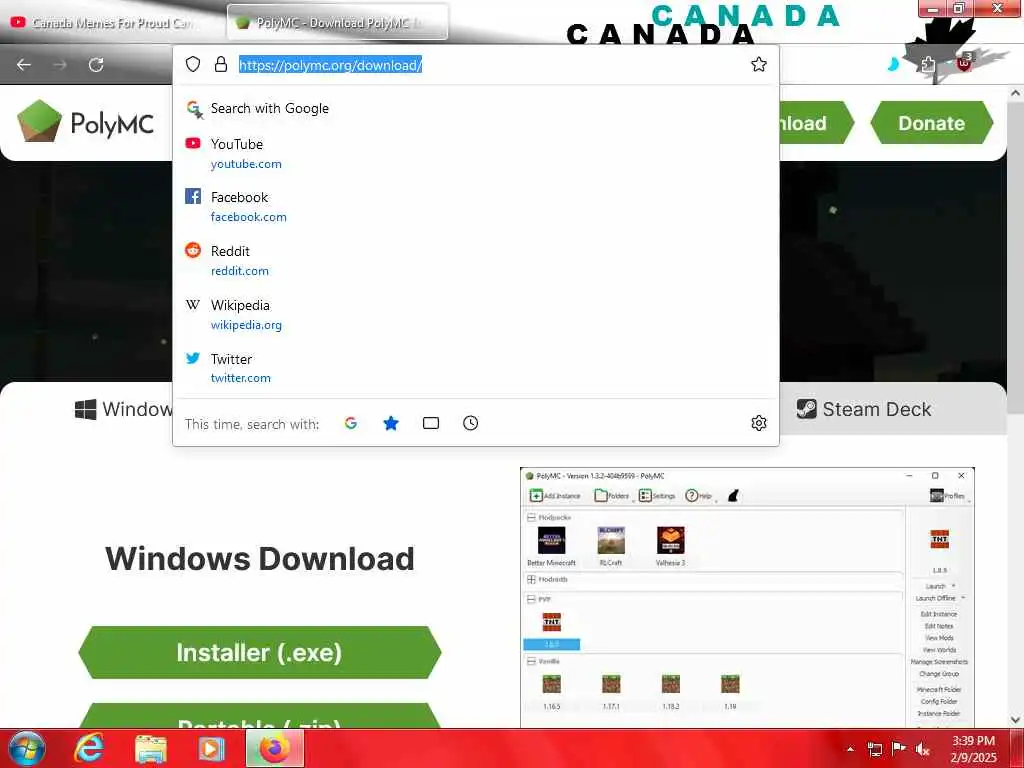Click the green Download header button

(x=816, y=123)
